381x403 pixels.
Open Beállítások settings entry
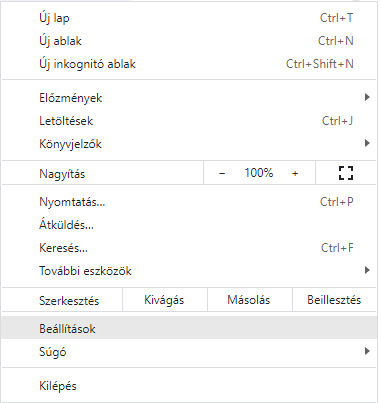tap(189, 328)
